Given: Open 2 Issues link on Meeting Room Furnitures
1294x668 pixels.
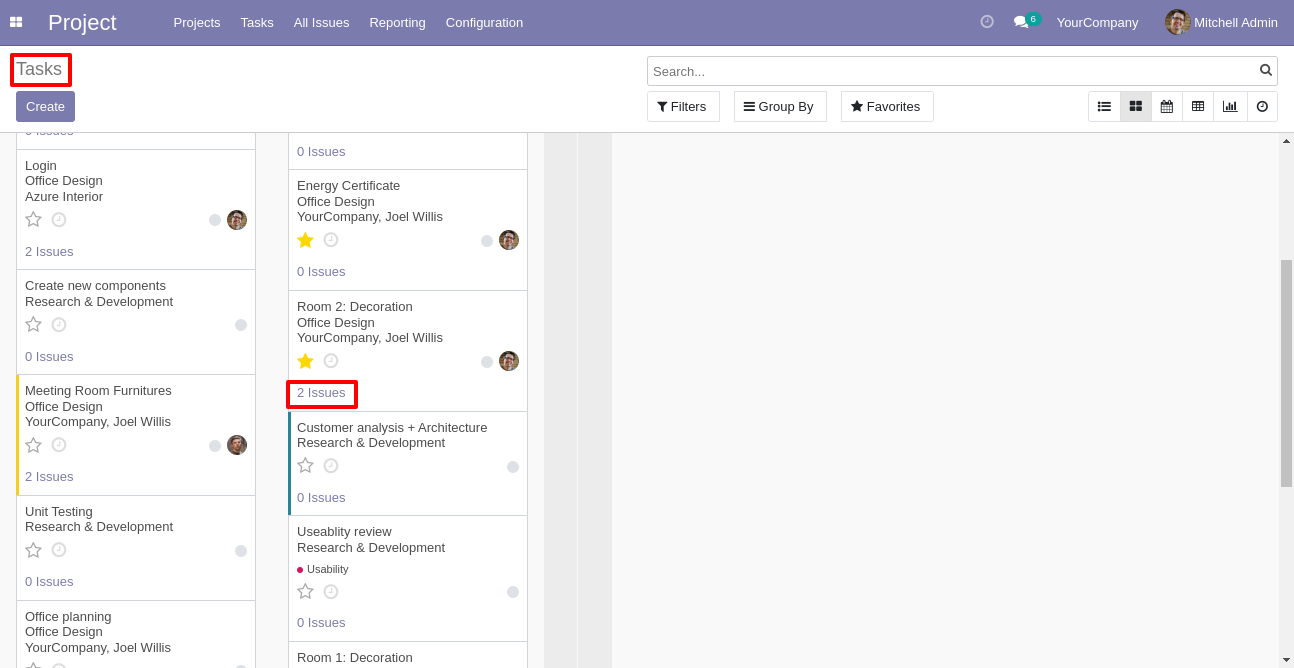Looking at the screenshot, I should coord(49,477).
